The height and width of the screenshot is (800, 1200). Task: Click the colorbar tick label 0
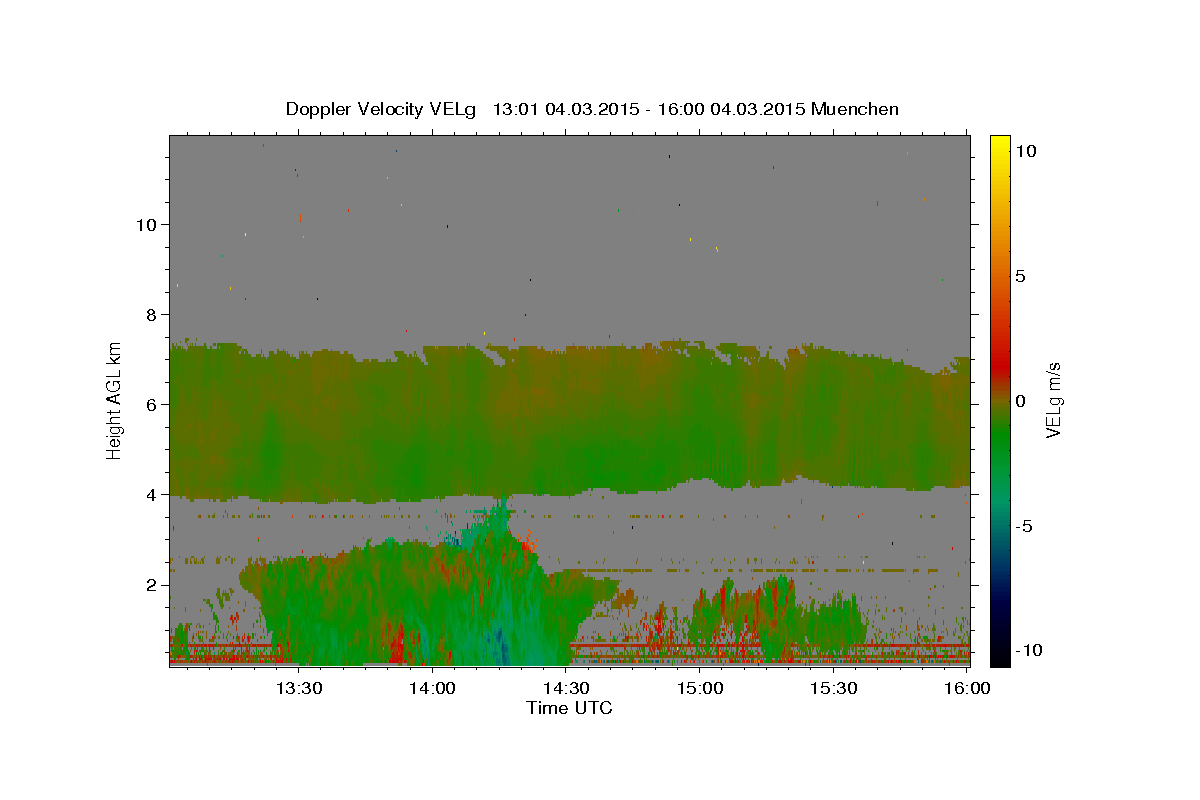point(1020,400)
